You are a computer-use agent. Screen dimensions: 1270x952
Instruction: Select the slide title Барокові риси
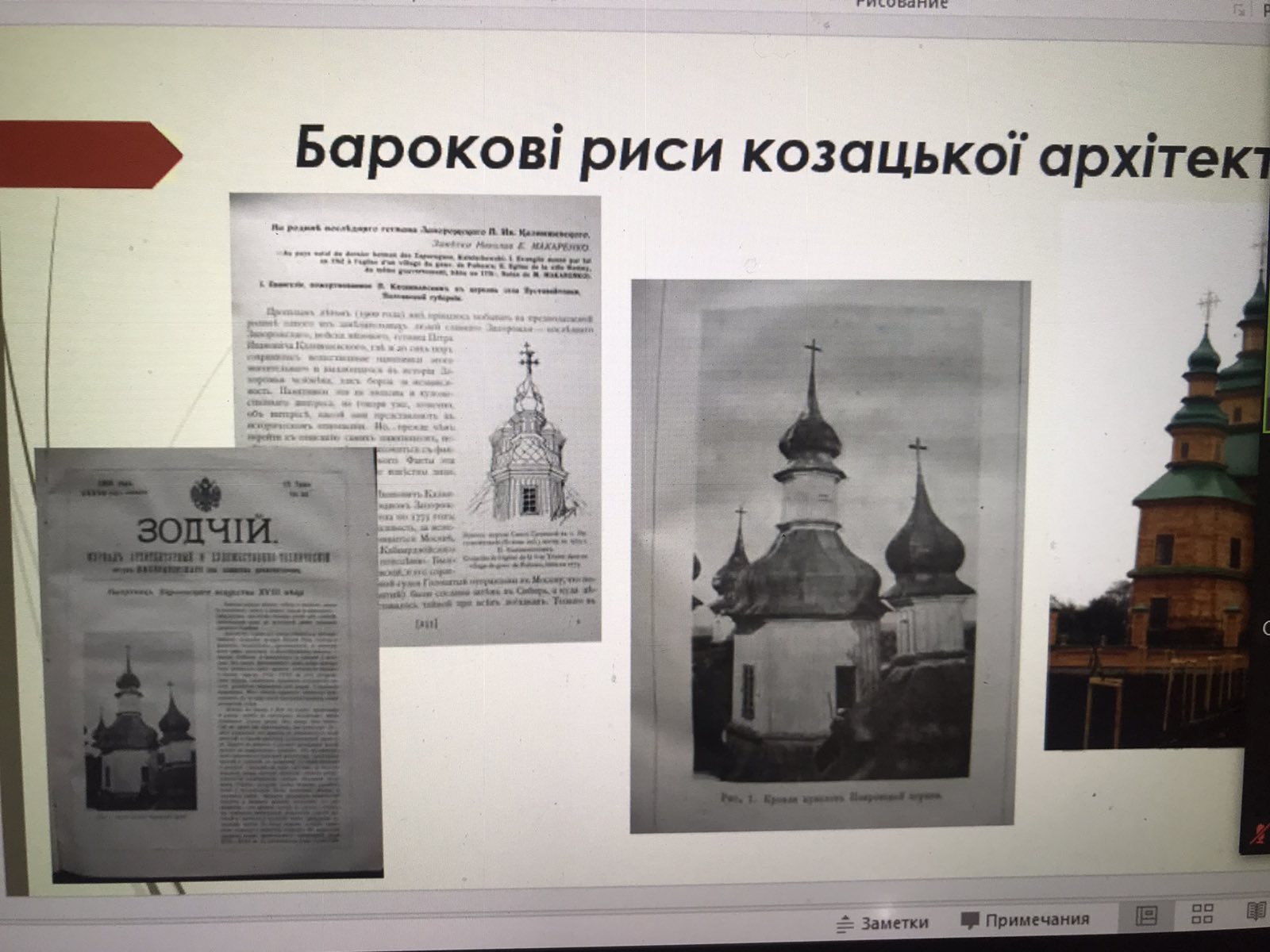(778, 151)
